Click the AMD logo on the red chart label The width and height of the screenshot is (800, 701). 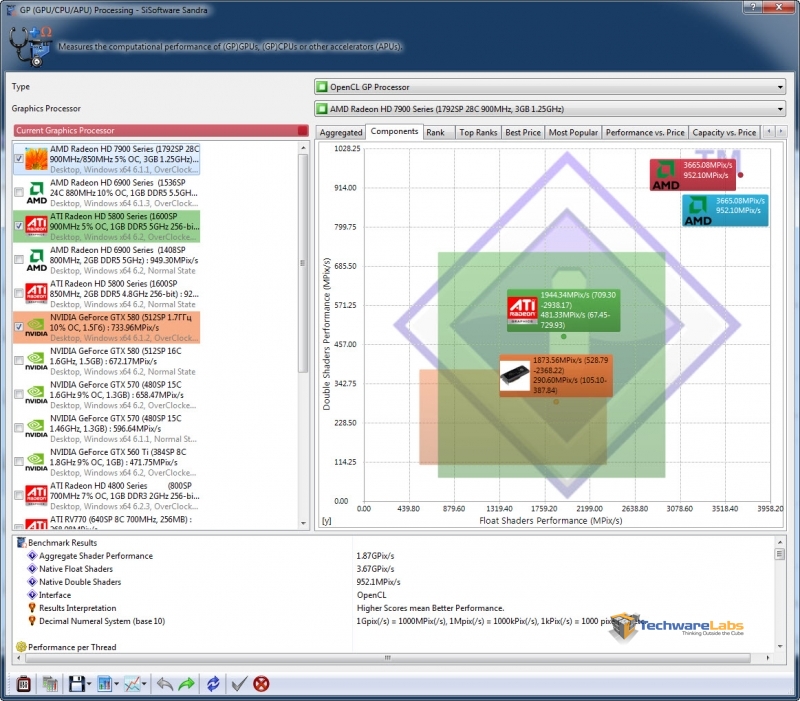click(x=666, y=176)
